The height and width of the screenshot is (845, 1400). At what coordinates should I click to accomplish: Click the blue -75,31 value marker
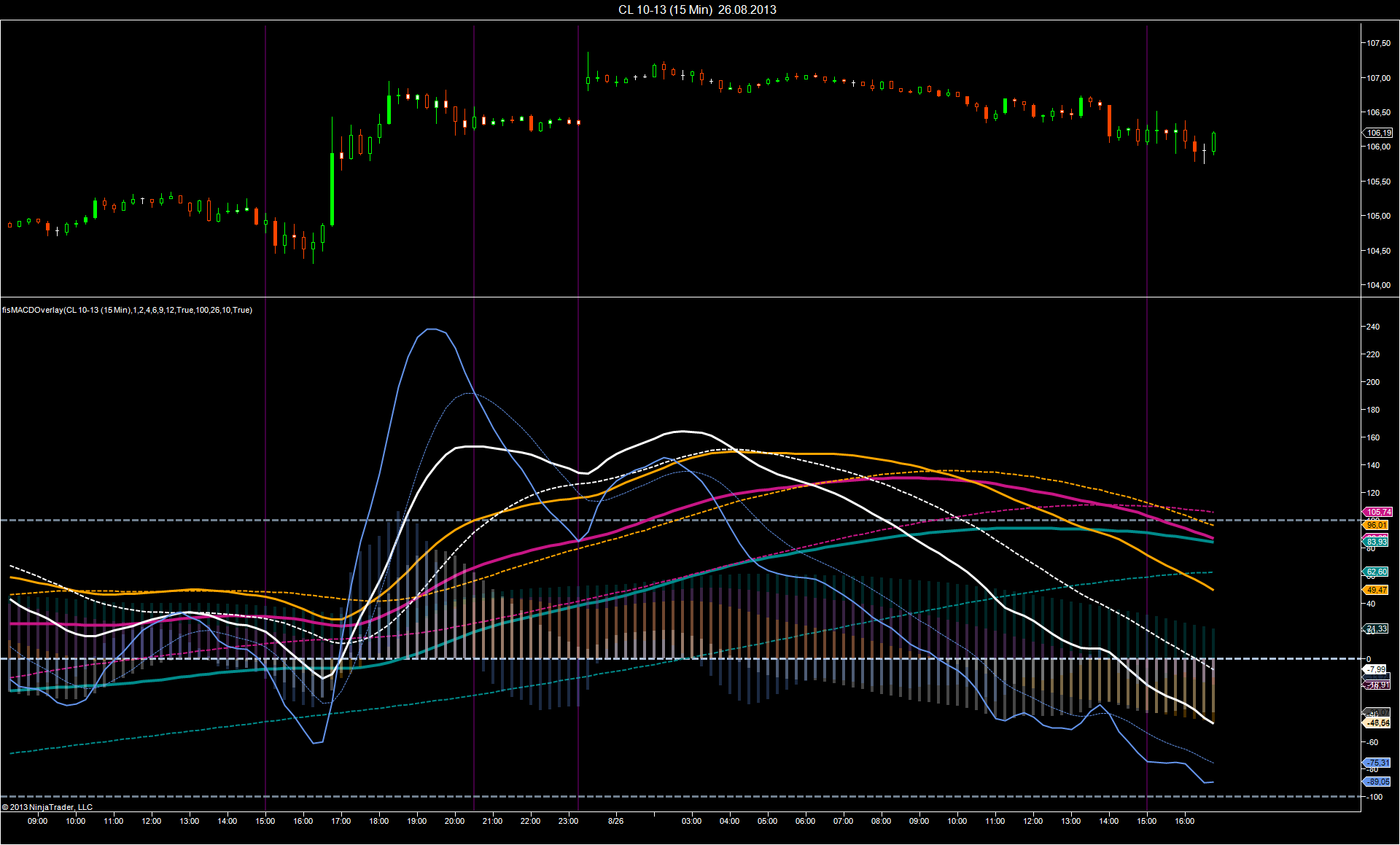[x=1377, y=763]
